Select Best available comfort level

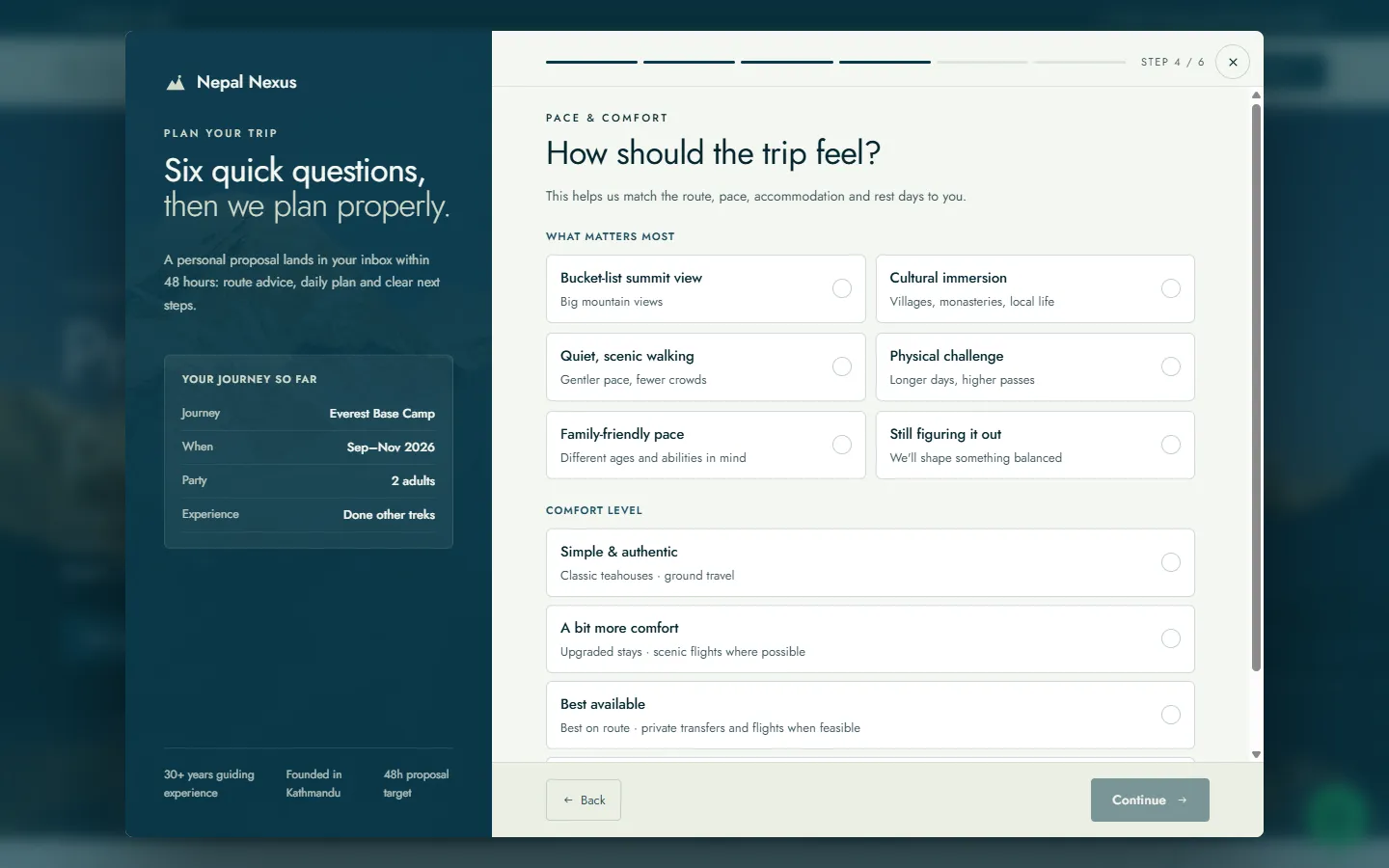point(870,715)
